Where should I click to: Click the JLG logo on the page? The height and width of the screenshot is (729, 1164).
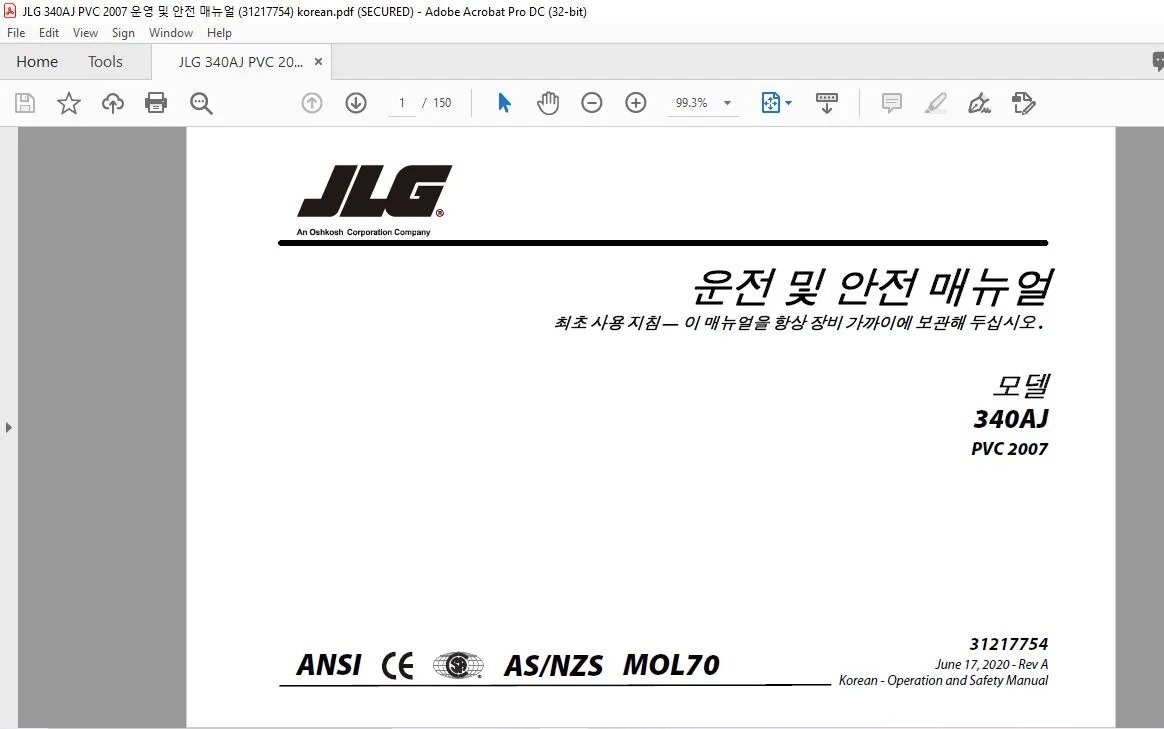pos(374,191)
